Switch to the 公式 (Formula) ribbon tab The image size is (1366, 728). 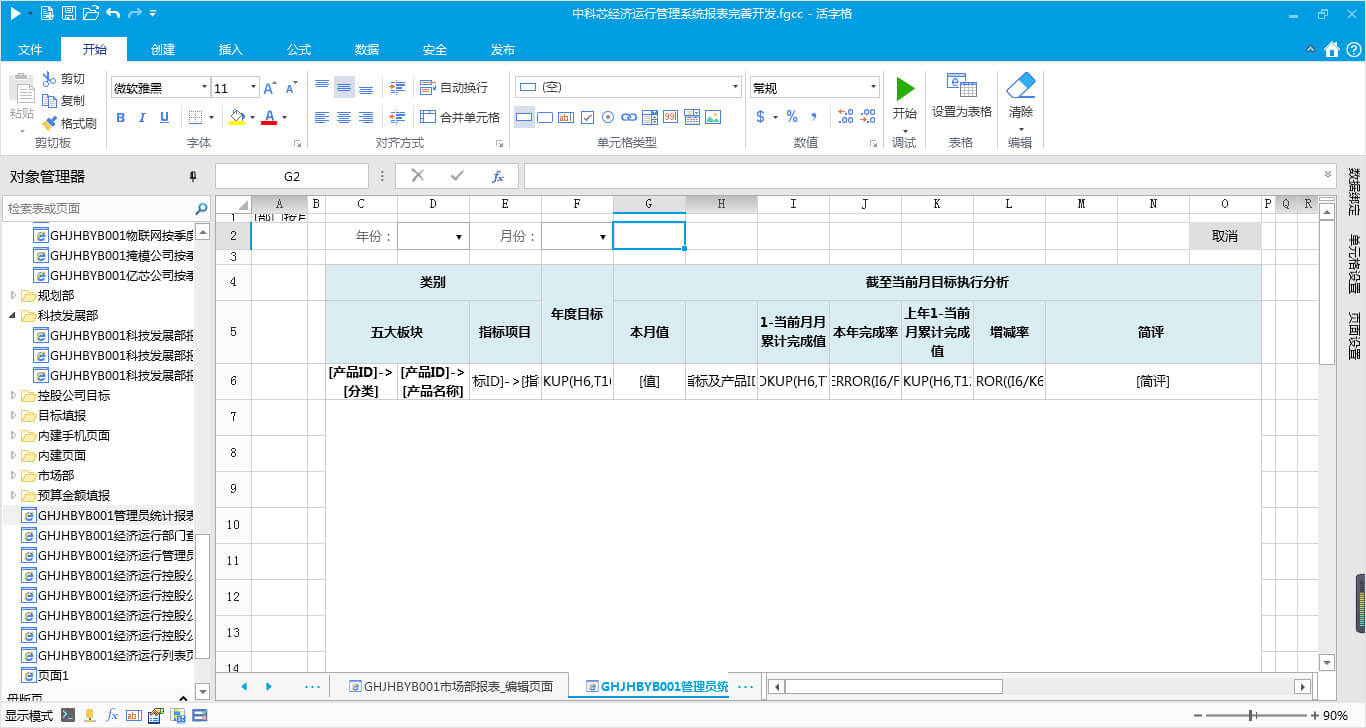(x=299, y=50)
